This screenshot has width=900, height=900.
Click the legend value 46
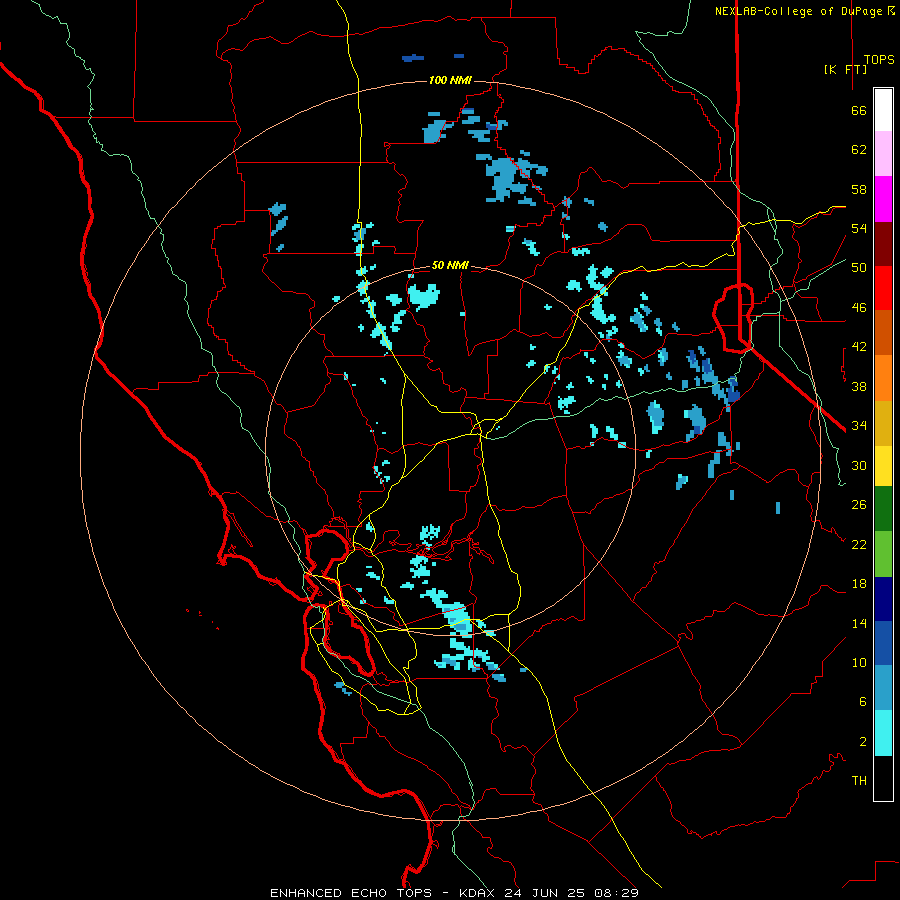tap(859, 308)
